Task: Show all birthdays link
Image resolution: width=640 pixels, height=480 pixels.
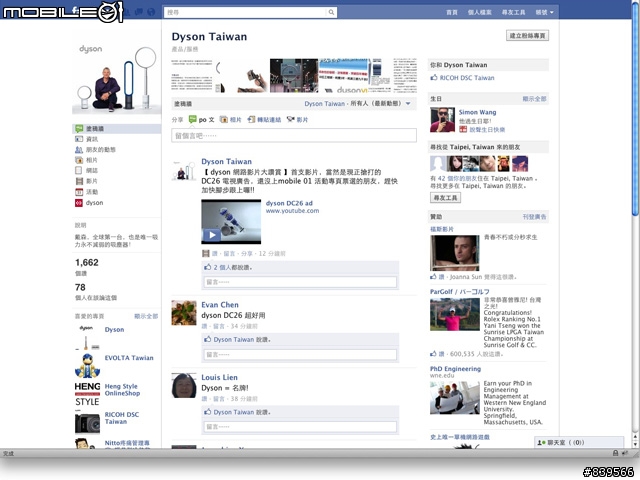Action: pyautogui.click(x=534, y=99)
